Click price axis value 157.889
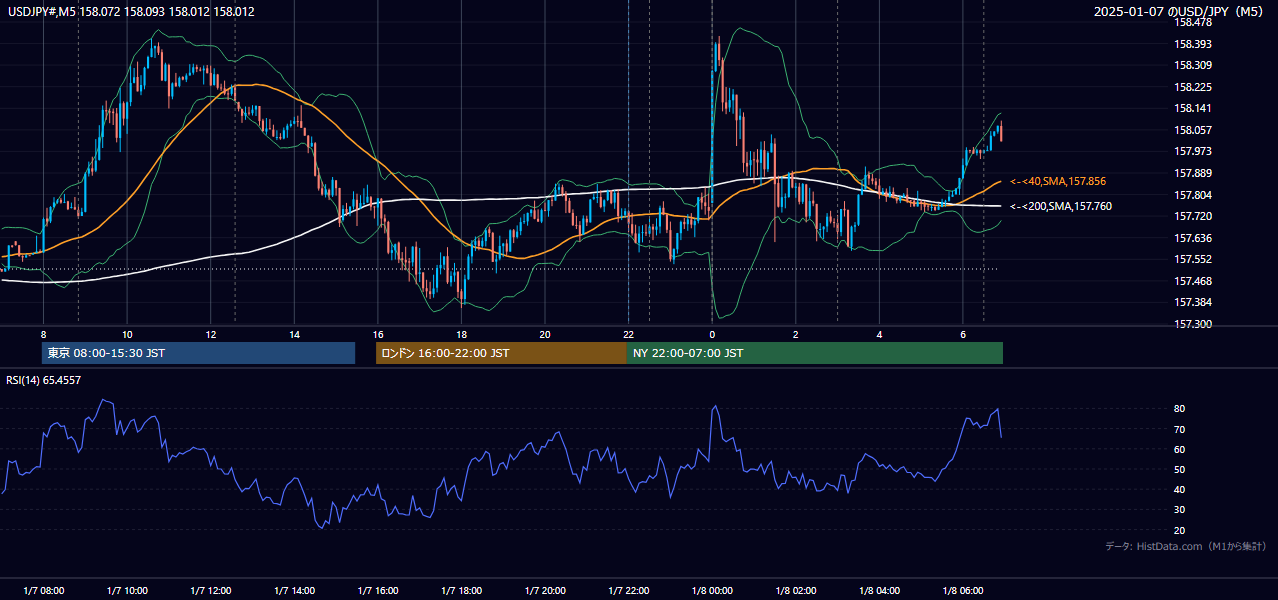Viewport: 1278px width, 600px height. 1192,173
